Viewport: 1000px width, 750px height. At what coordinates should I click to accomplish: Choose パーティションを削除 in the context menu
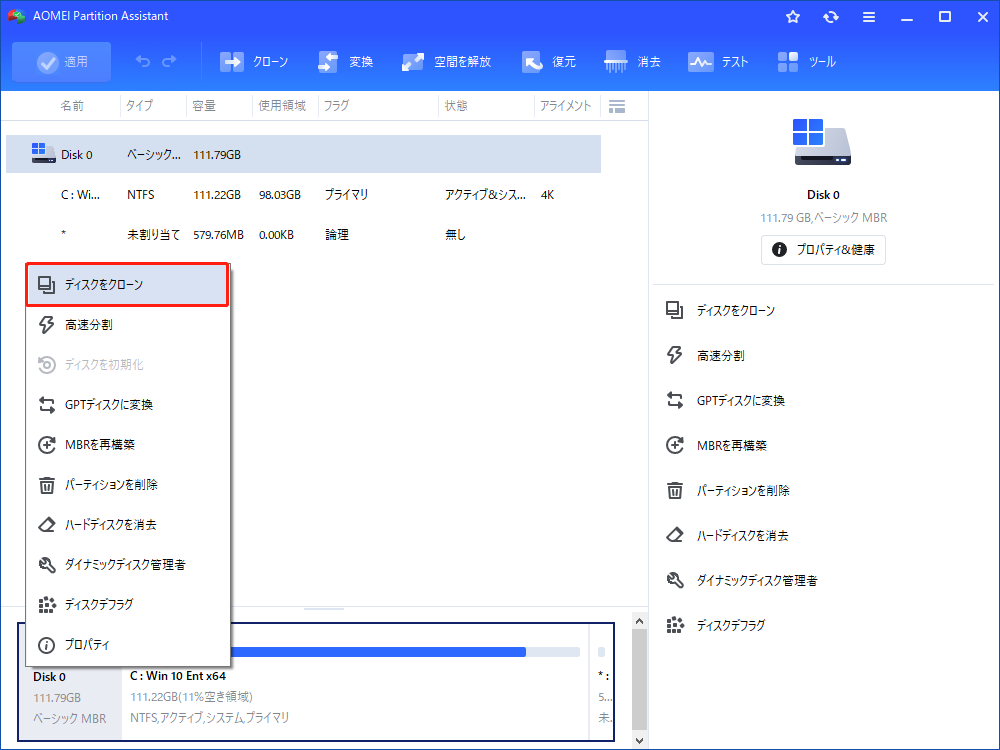(x=128, y=485)
